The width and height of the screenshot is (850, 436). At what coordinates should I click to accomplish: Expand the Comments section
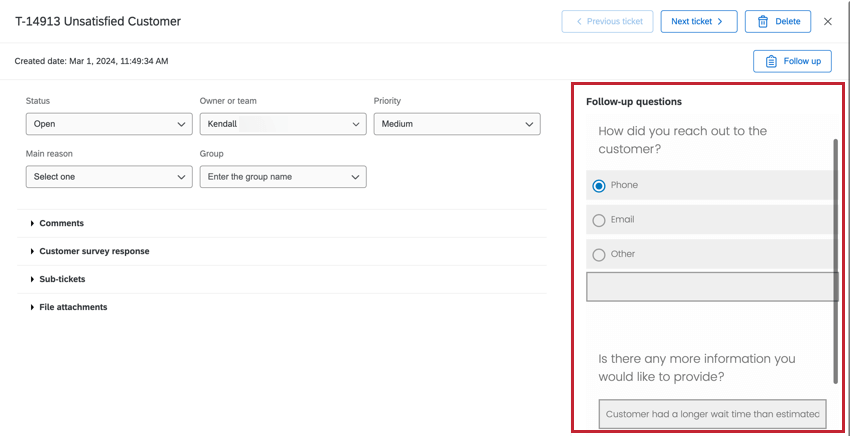pos(61,223)
